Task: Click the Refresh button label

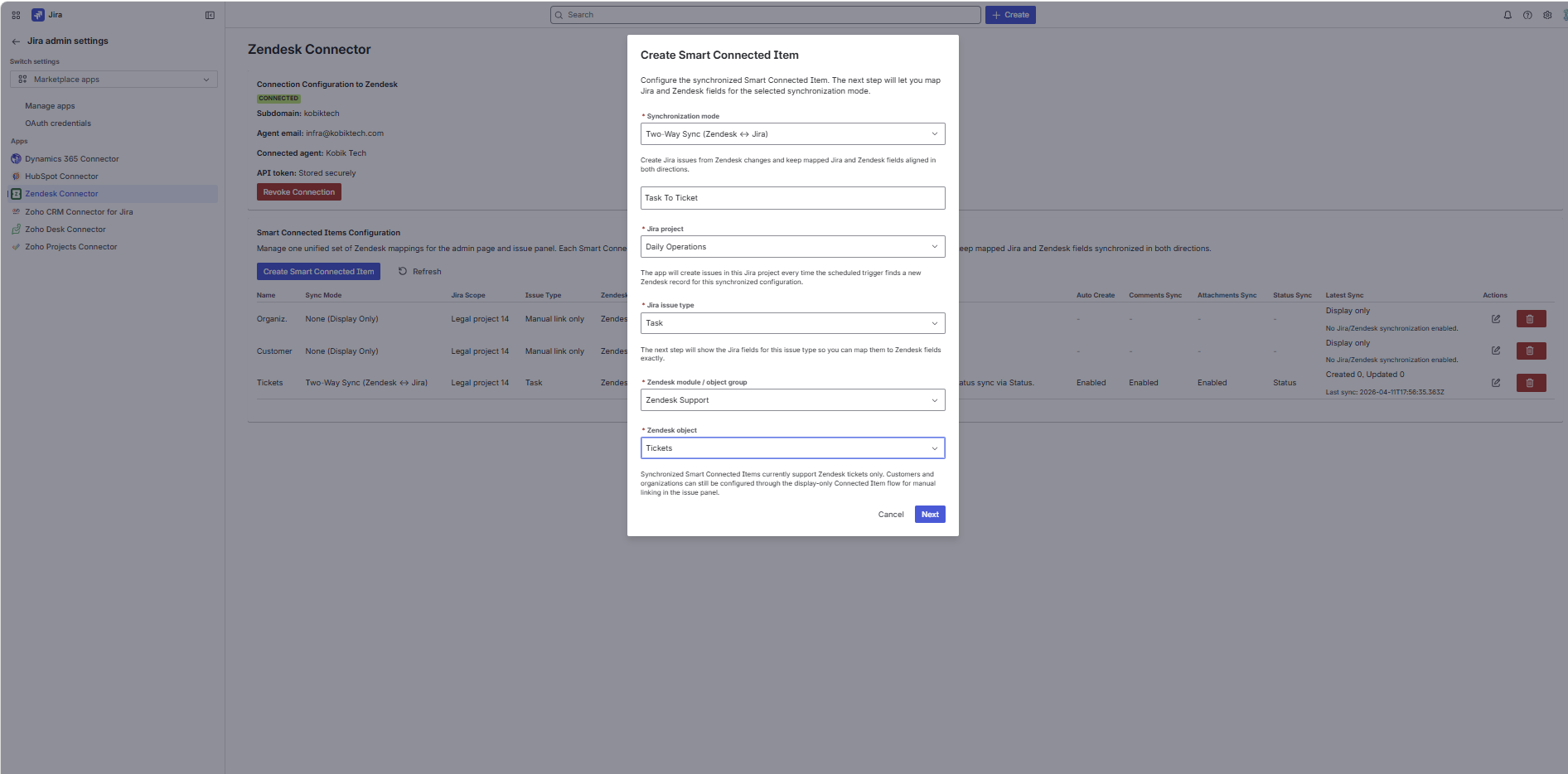Action: click(x=427, y=272)
